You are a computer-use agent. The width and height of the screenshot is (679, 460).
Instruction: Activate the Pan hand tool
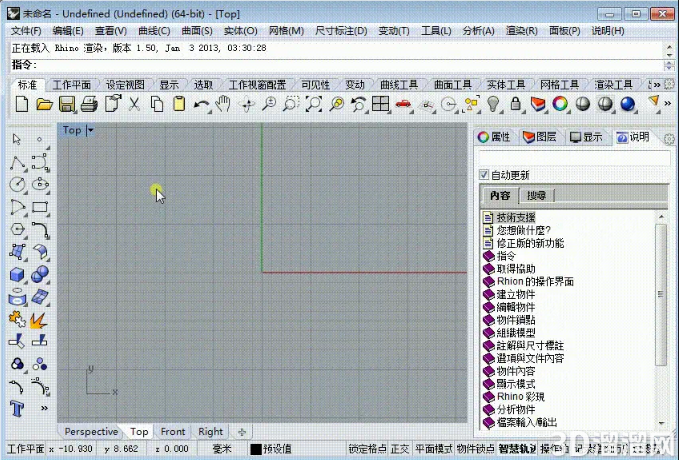(223, 104)
